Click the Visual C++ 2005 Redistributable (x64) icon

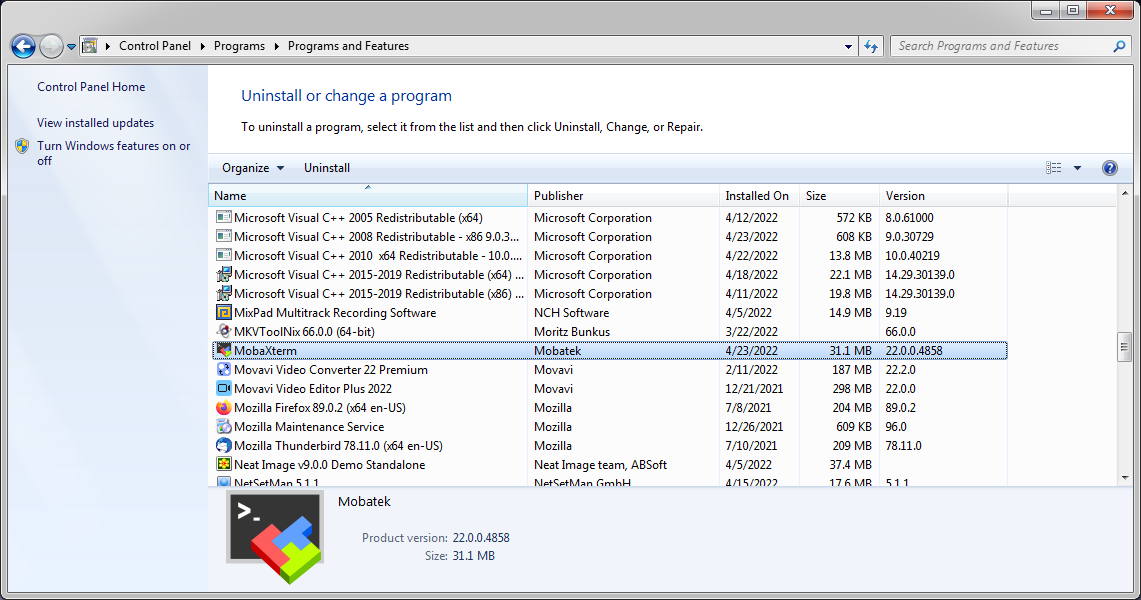click(x=223, y=217)
